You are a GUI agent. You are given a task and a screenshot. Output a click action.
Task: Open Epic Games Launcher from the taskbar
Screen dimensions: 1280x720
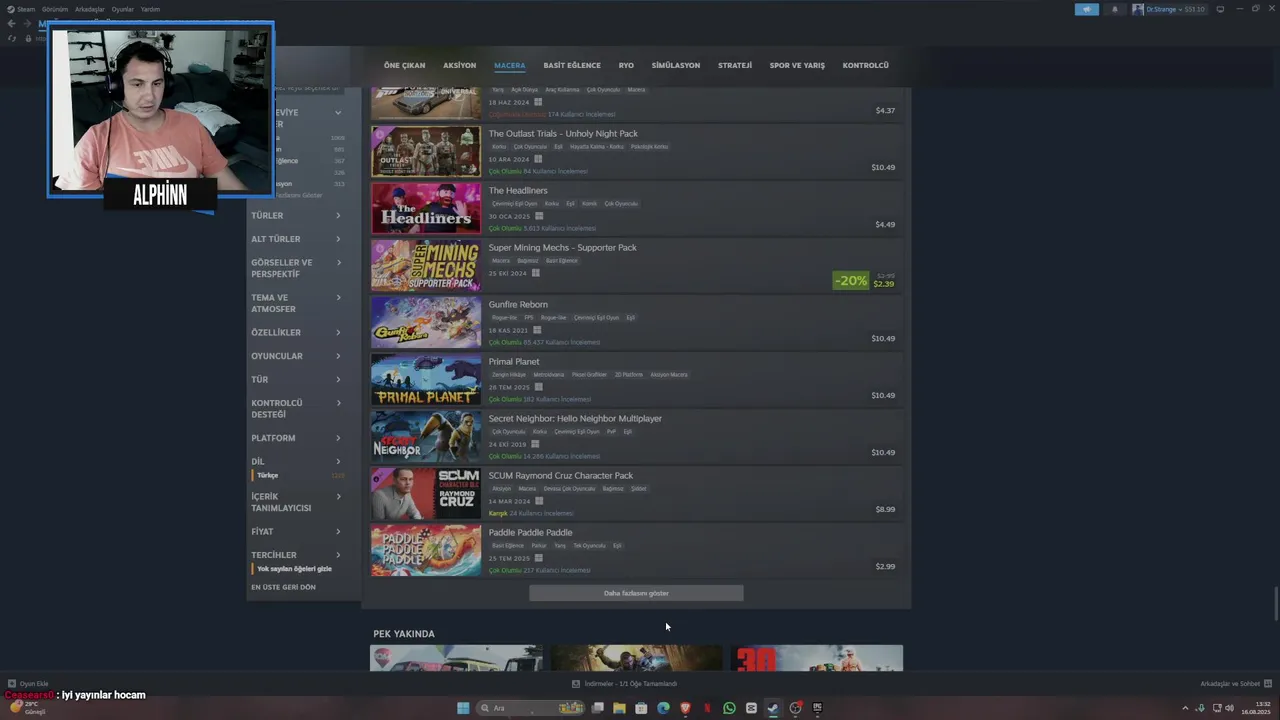point(817,708)
